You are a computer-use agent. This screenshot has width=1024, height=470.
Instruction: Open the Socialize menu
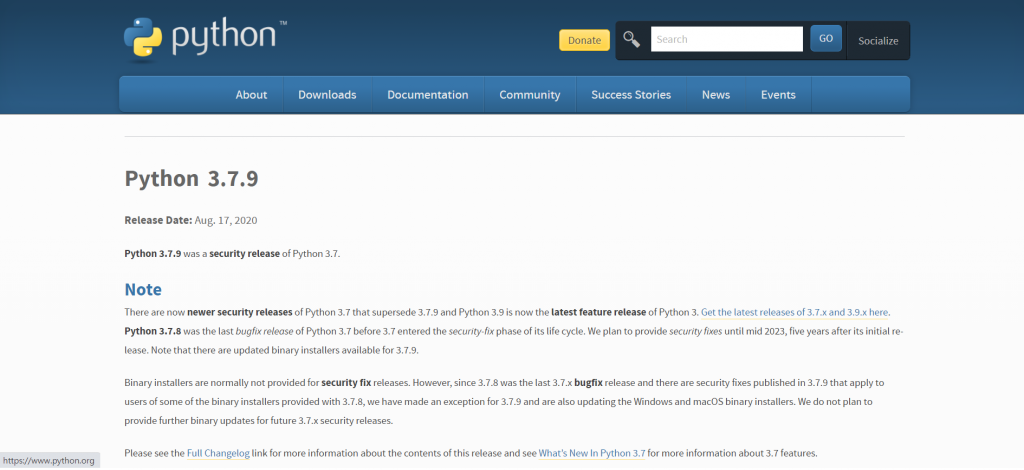click(878, 40)
